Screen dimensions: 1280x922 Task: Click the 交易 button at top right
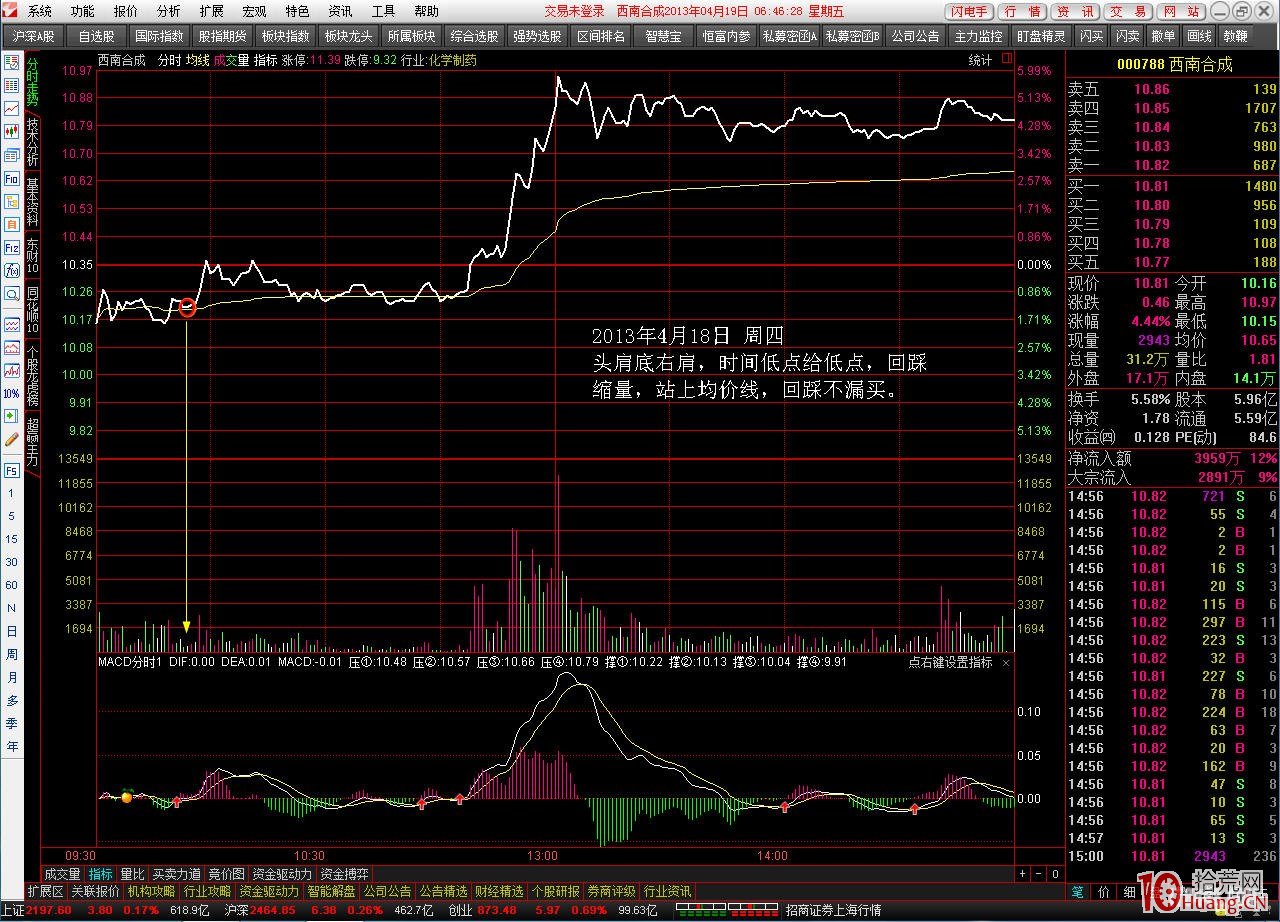coord(1129,12)
